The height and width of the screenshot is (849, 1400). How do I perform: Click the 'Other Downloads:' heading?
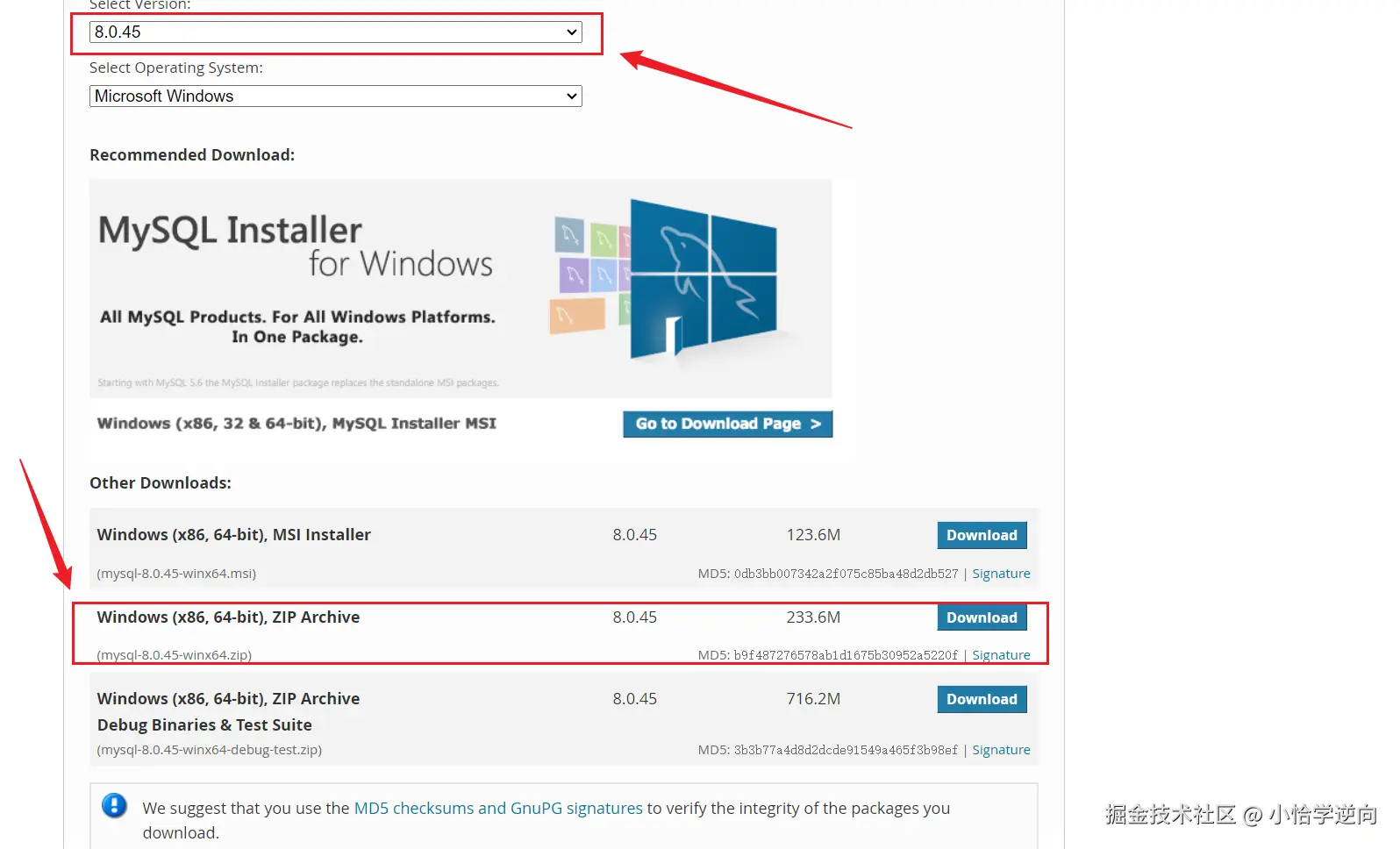click(161, 483)
